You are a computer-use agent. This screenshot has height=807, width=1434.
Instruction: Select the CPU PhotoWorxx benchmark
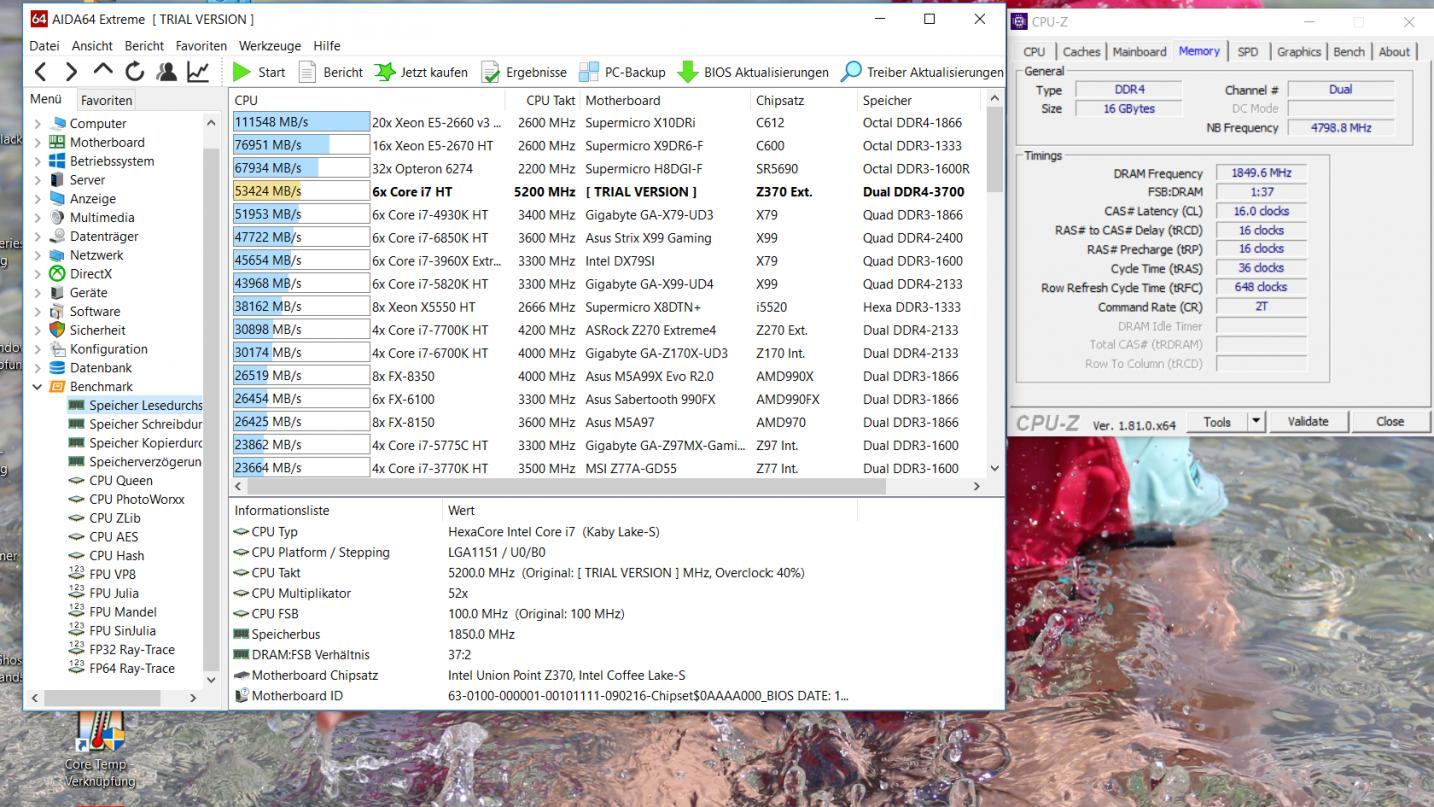tap(136, 499)
